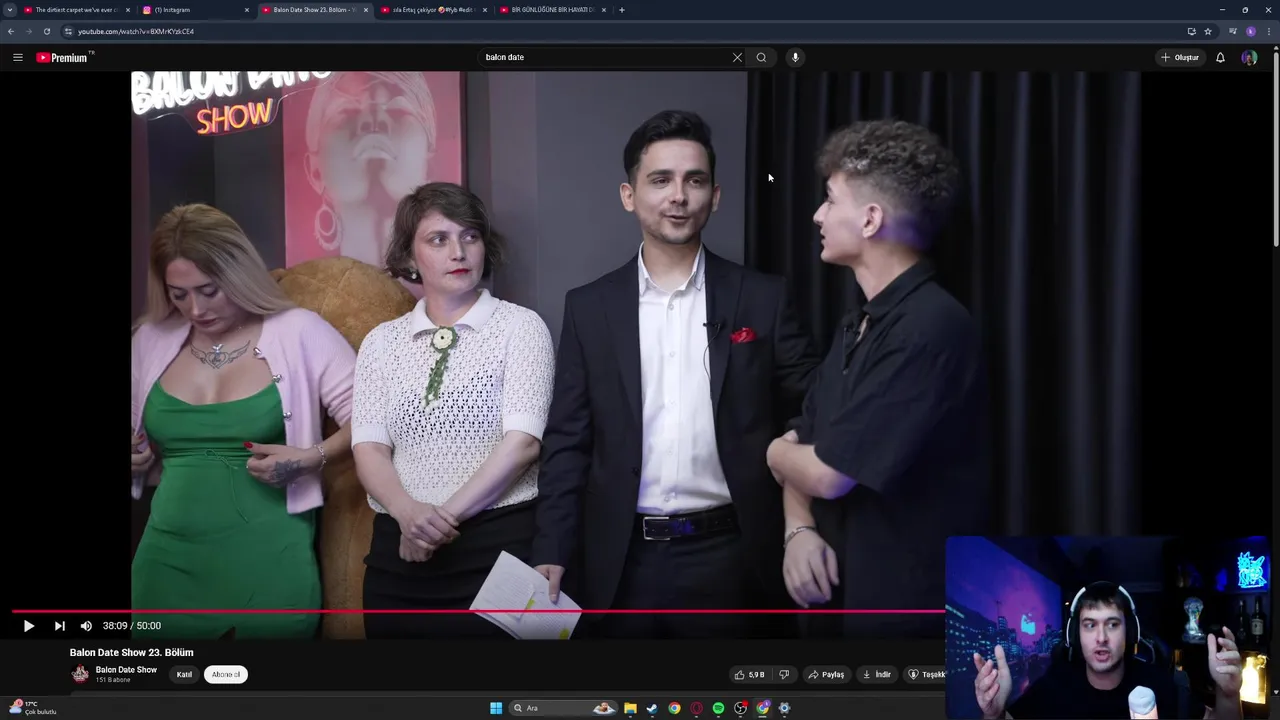Viewport: 1280px width, 720px height.
Task: Reload the current page
Action: (x=46, y=31)
